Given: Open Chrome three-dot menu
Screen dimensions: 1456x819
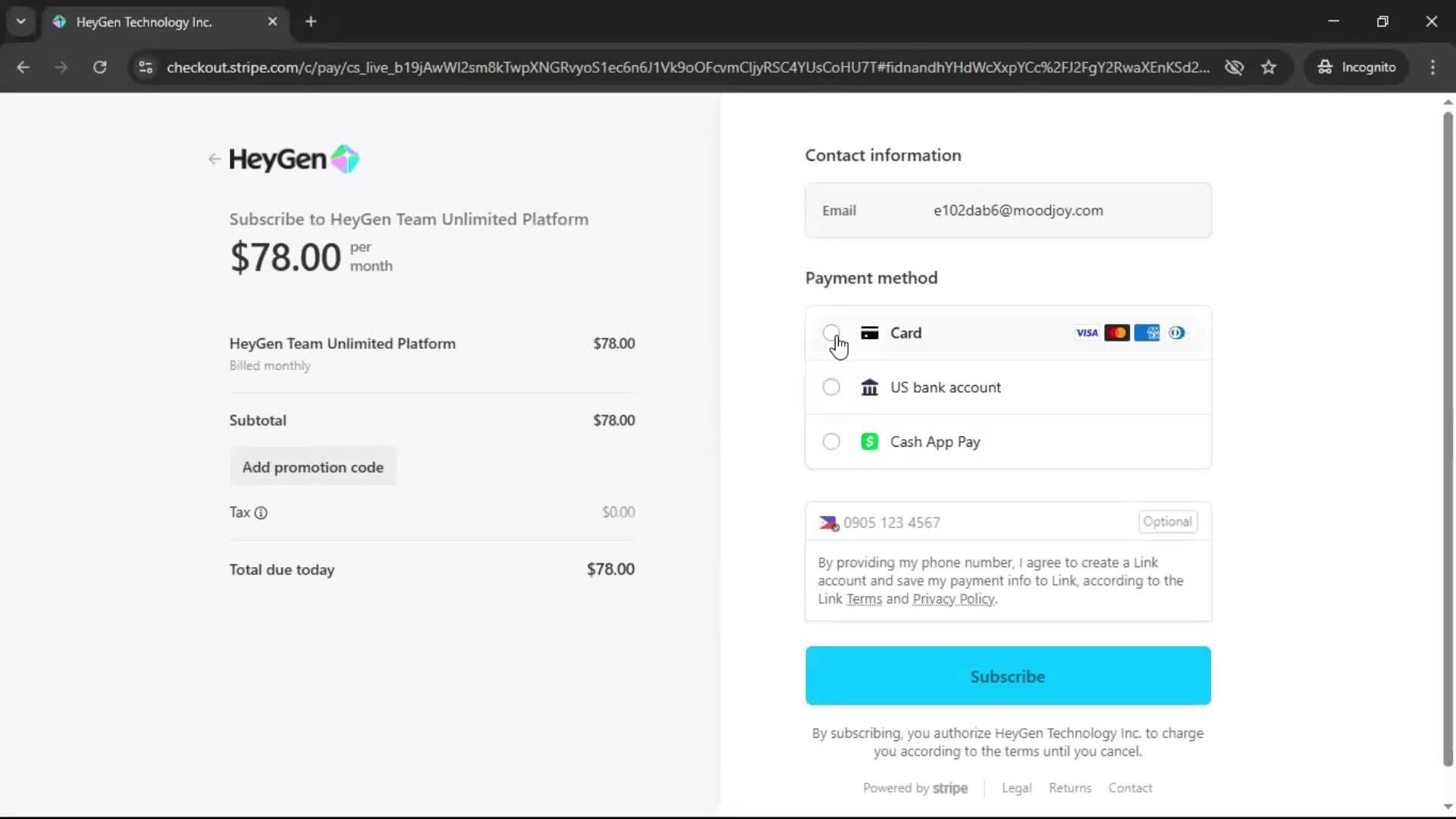Looking at the screenshot, I should point(1432,67).
